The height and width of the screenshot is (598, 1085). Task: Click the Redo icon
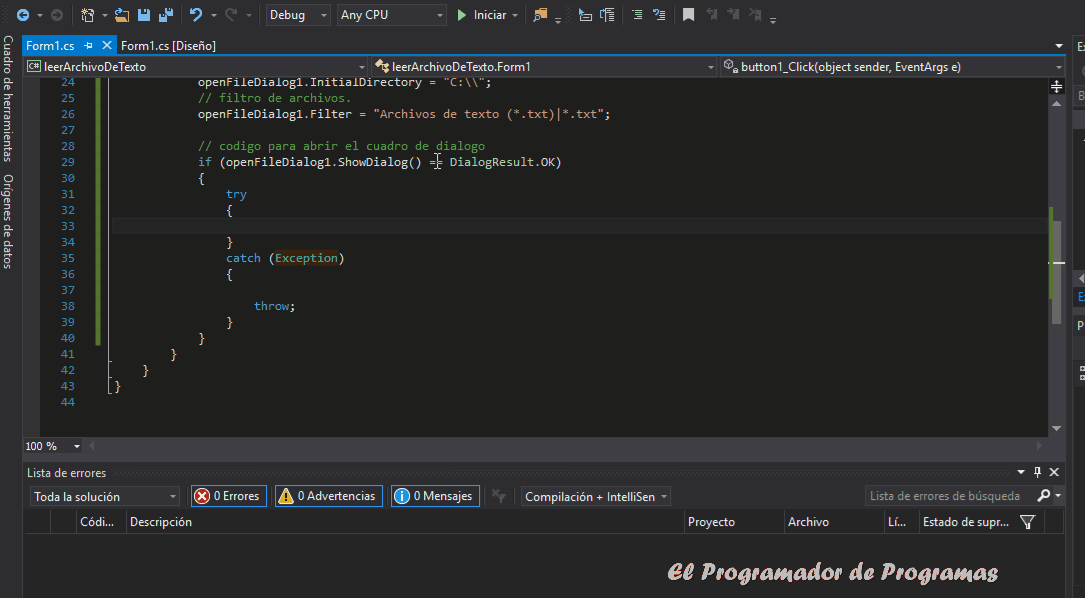(232, 14)
